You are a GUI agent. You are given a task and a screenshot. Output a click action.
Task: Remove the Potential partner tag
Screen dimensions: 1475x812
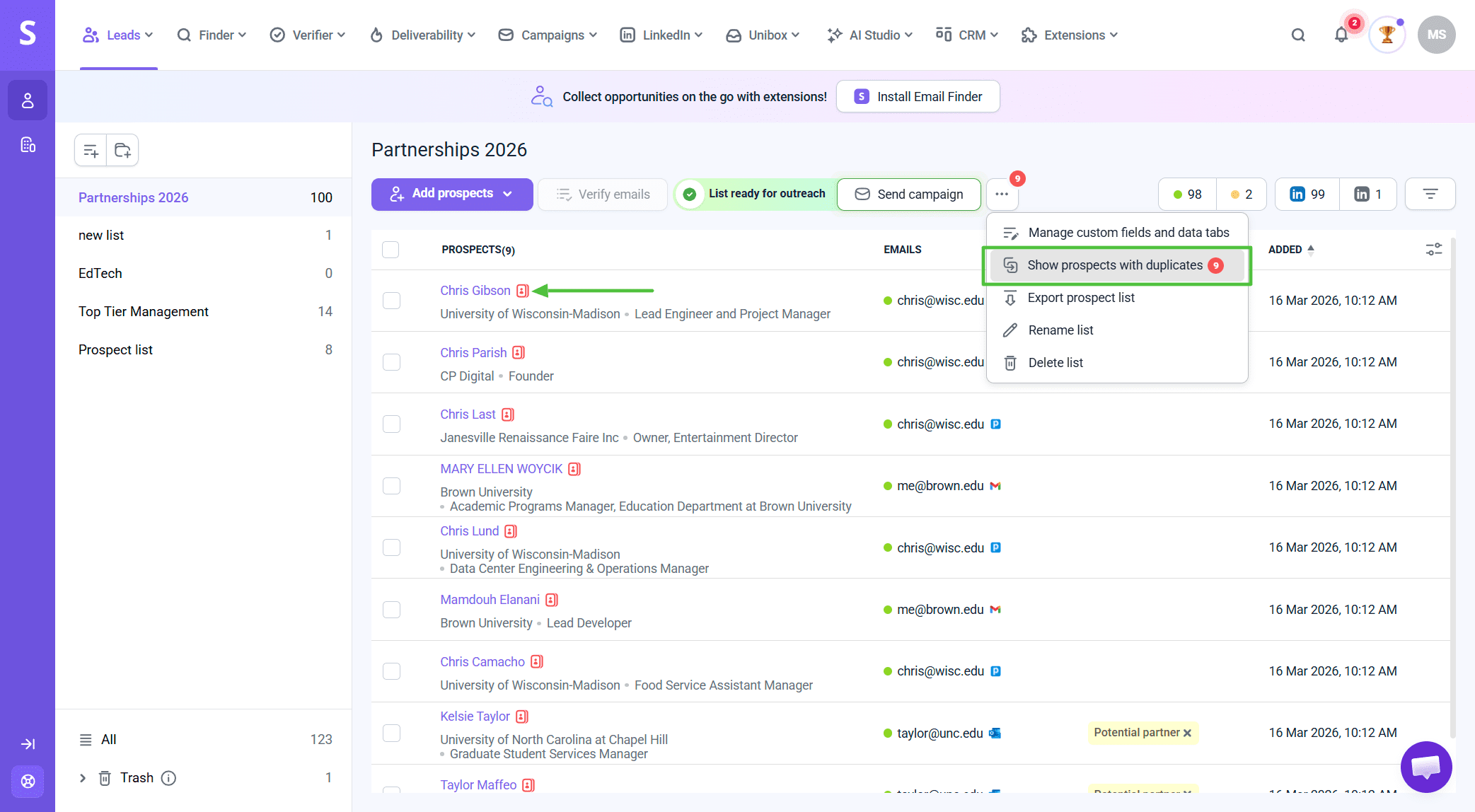[1188, 733]
